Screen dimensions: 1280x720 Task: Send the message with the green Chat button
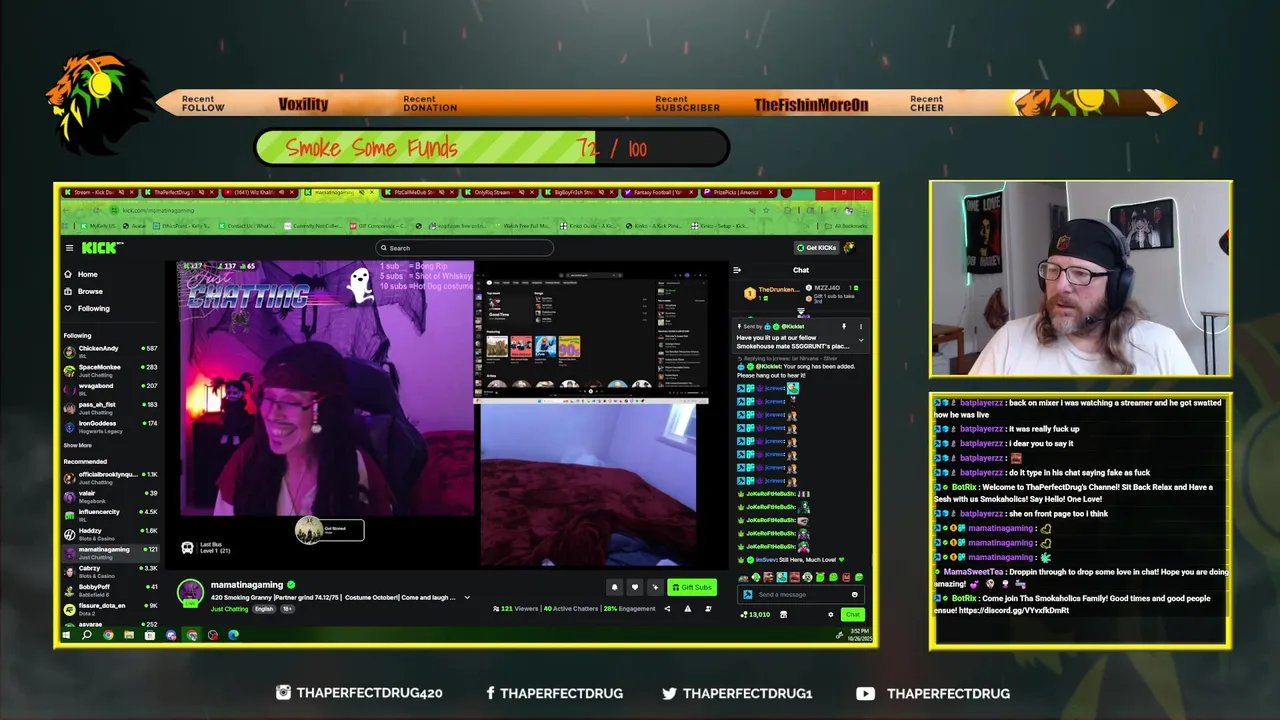852,614
